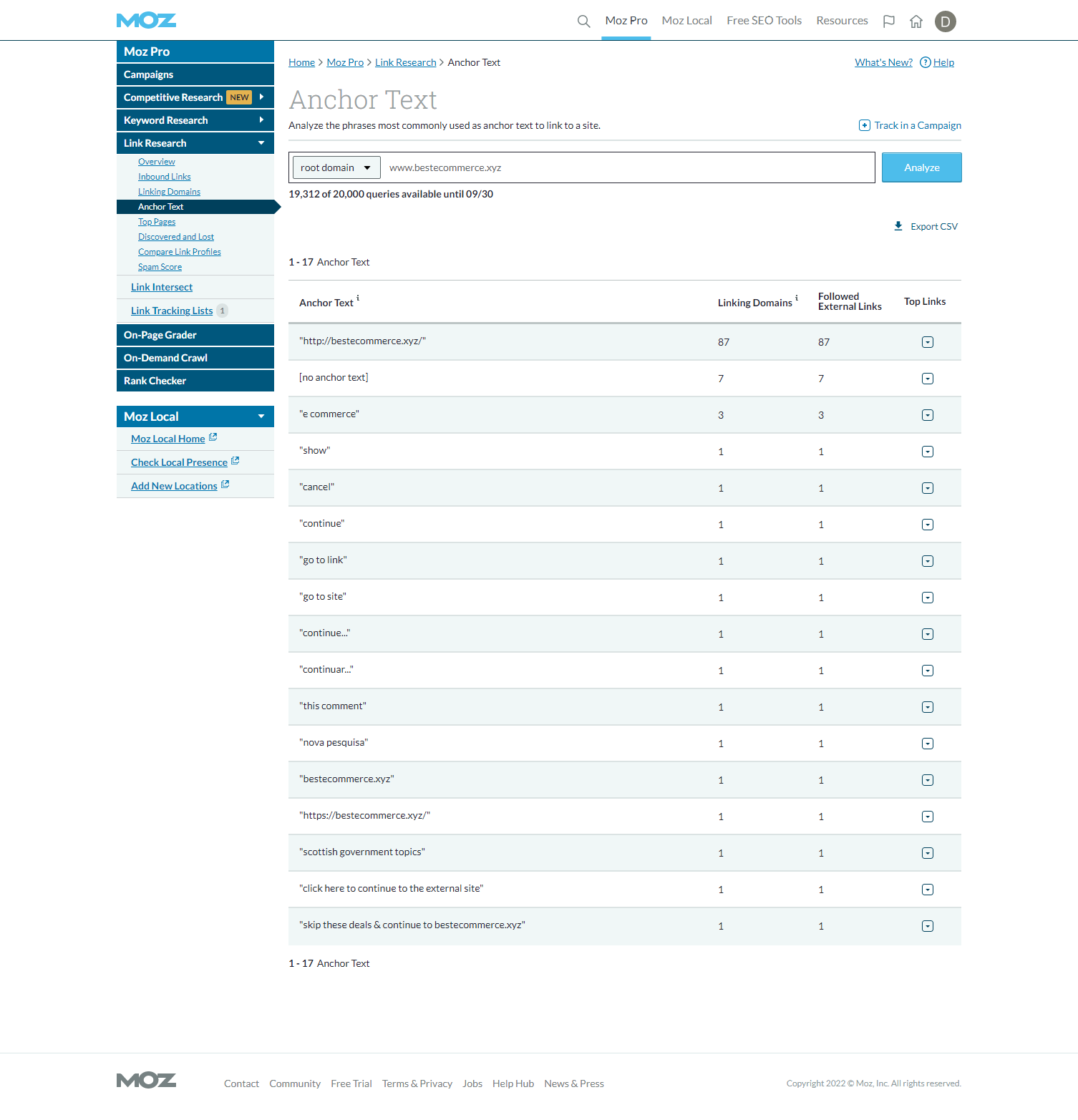Open Spam Score in the sidebar

(160, 267)
